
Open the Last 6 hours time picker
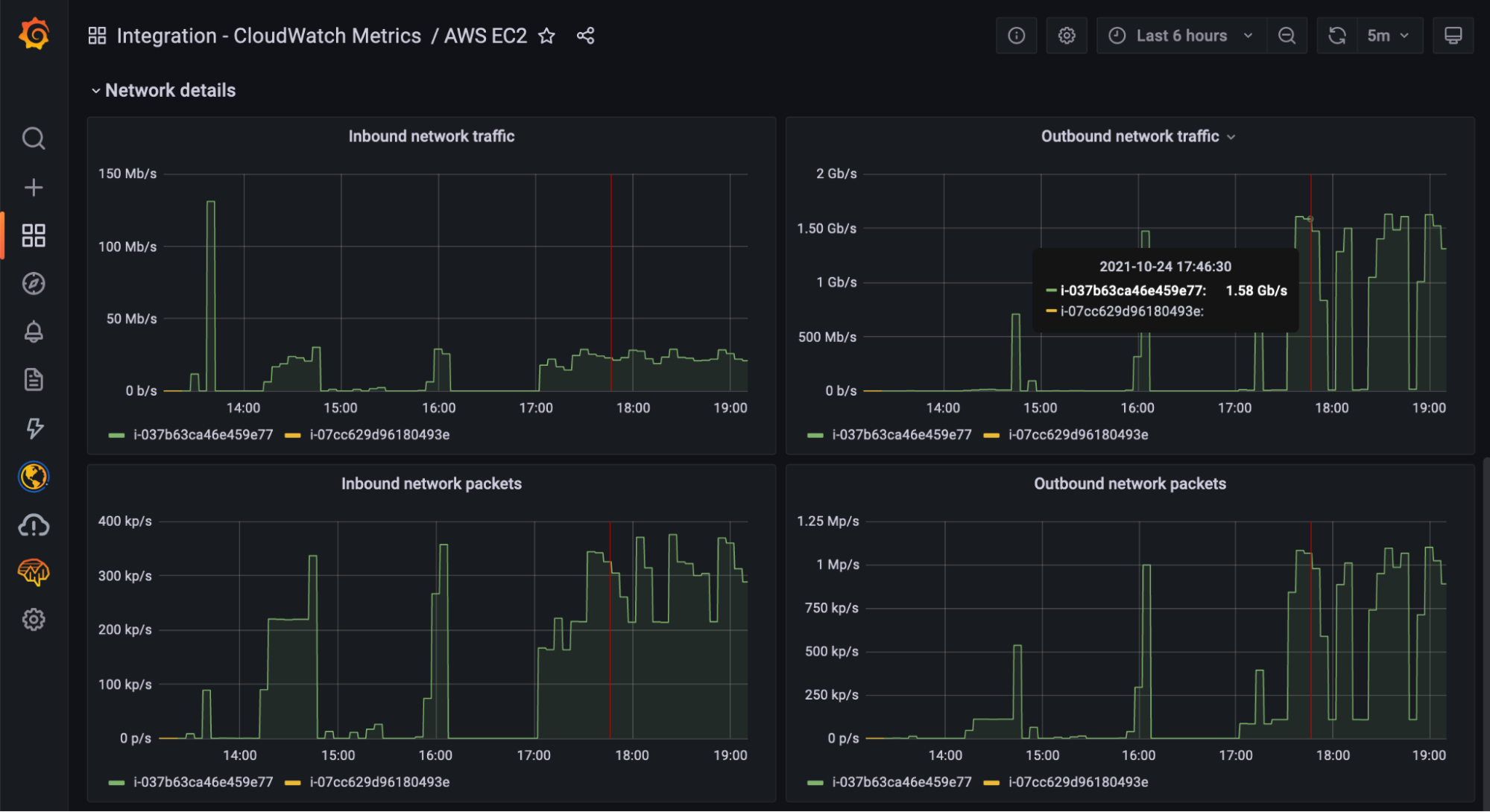click(1181, 36)
